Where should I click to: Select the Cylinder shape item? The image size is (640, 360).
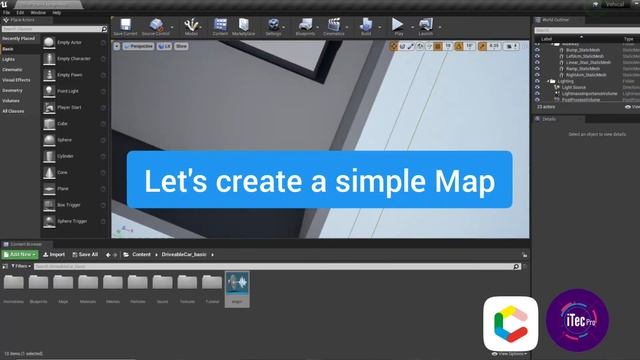click(74, 156)
